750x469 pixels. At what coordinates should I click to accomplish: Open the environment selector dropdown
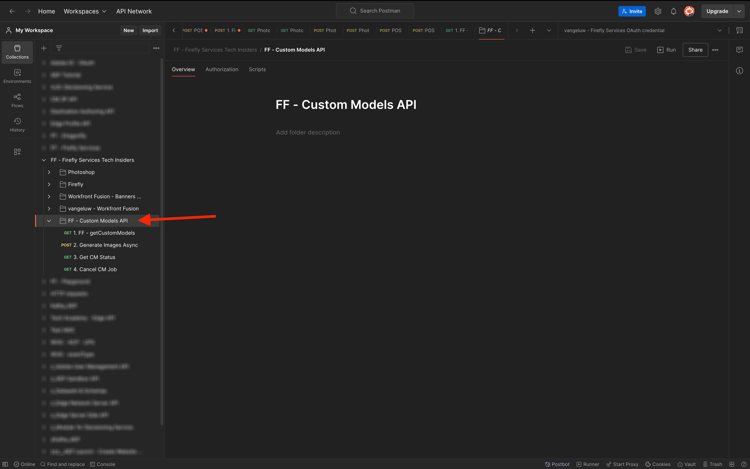(x=642, y=30)
